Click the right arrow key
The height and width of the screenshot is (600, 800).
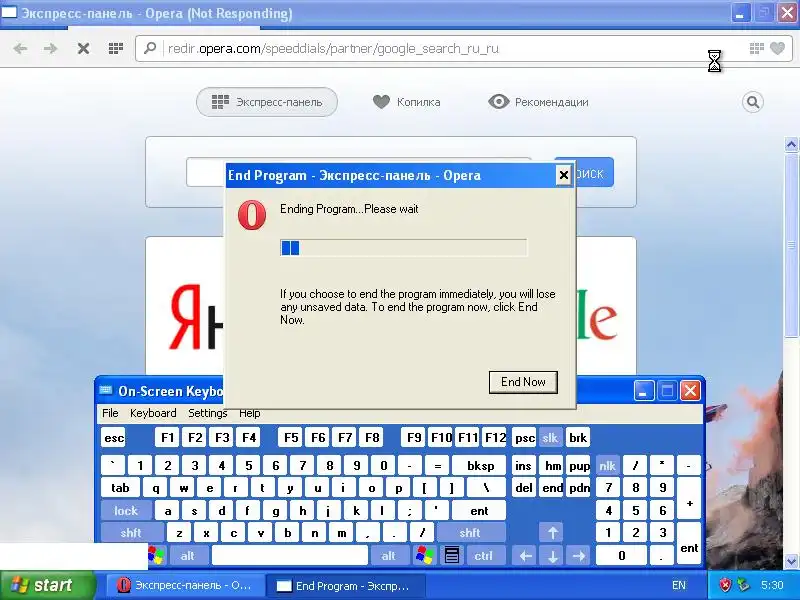coord(579,556)
